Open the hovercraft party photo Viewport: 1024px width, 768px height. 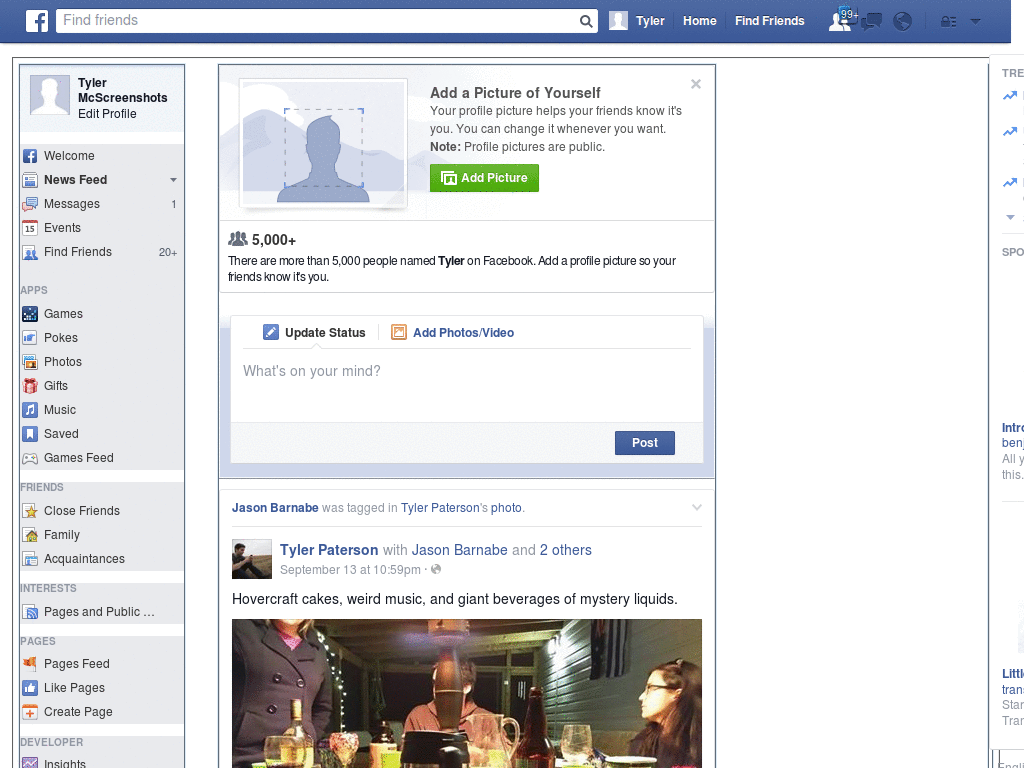coord(467,694)
